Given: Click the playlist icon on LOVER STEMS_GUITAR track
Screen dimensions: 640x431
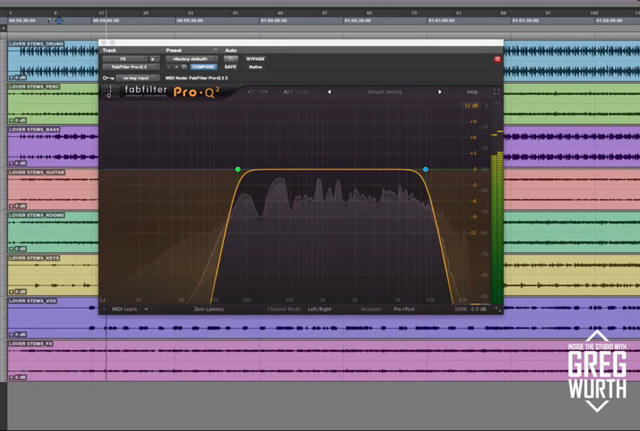Looking at the screenshot, I should click(x=11, y=206).
